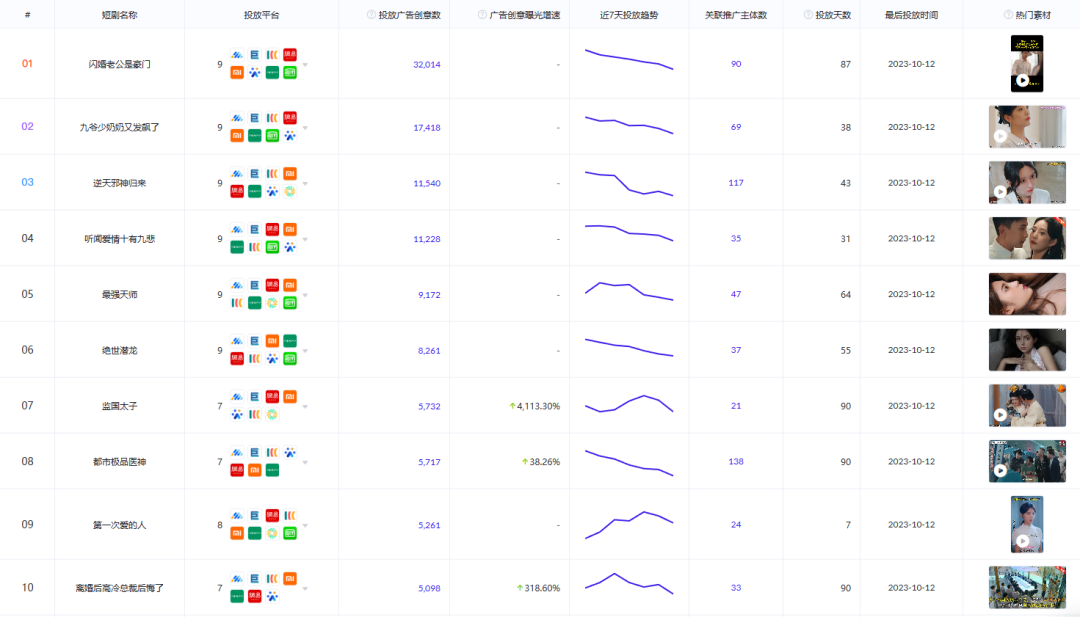
Task: Click the 投放平台 column header
Action: (261, 14)
